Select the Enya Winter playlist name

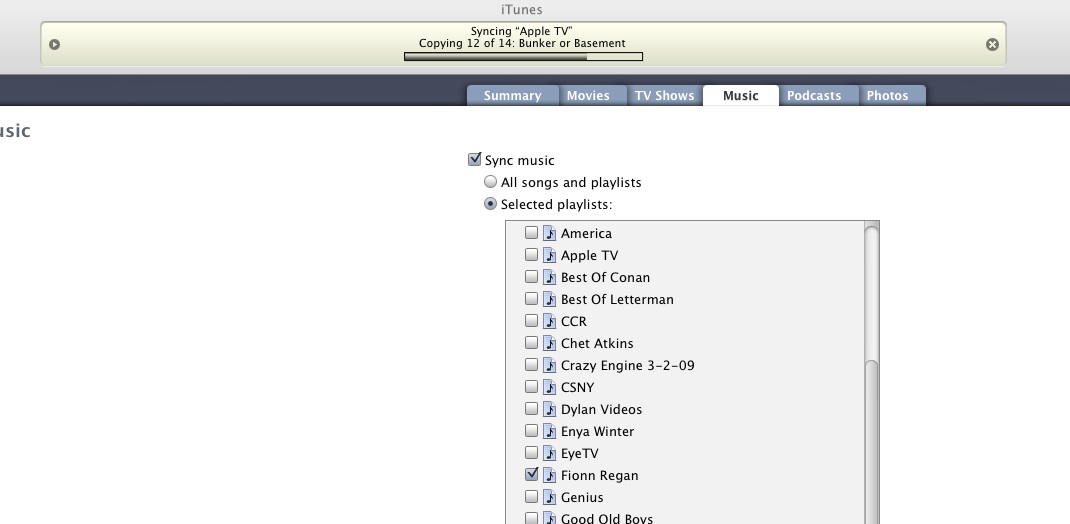click(598, 431)
